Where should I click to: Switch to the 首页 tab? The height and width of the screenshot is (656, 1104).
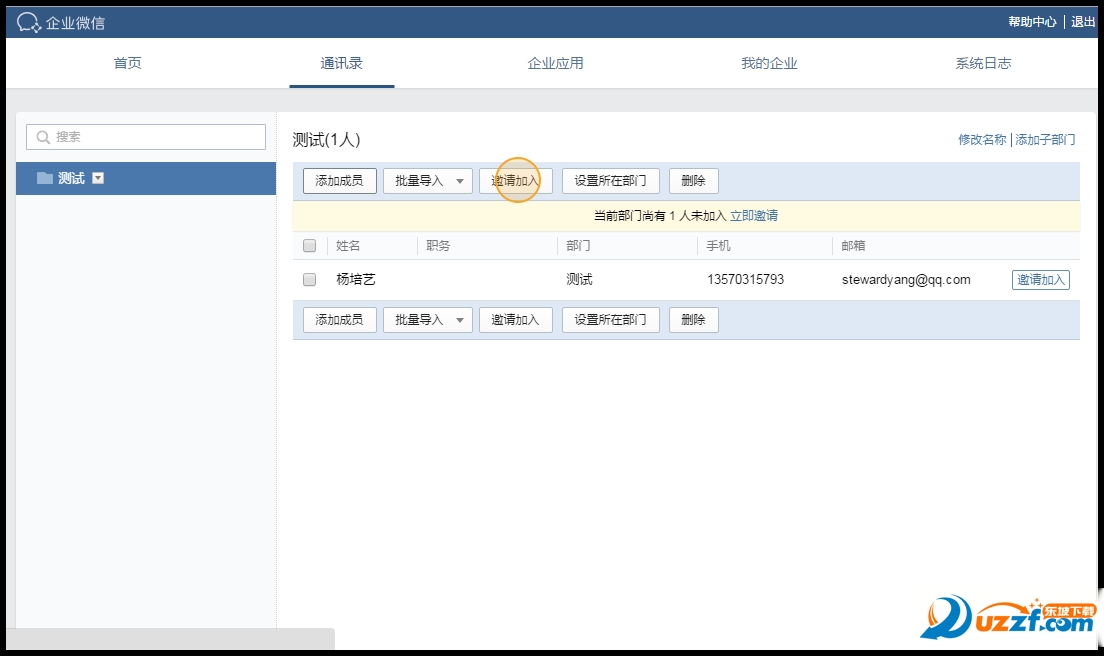pos(128,62)
